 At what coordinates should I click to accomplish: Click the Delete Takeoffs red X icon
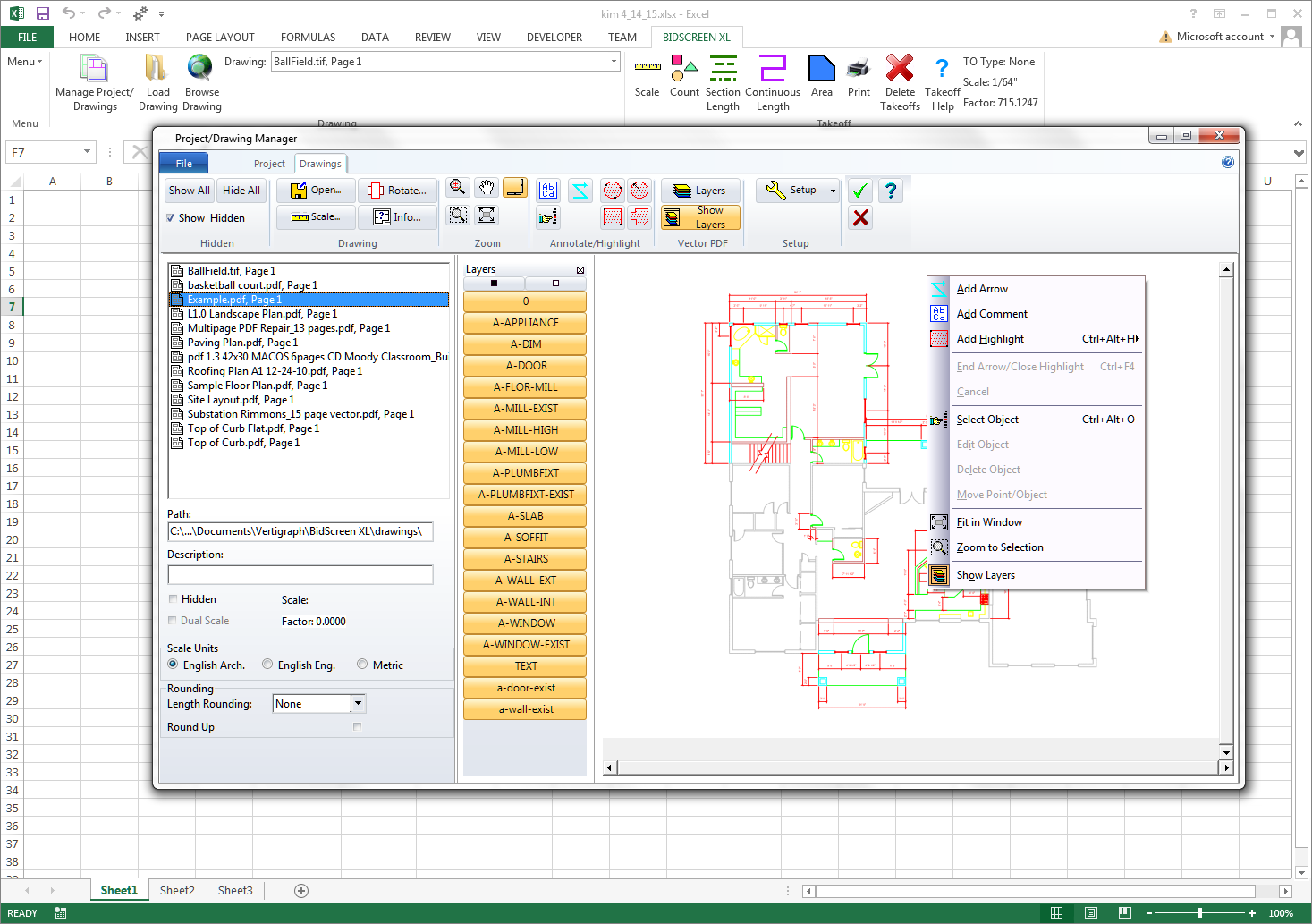[900, 83]
